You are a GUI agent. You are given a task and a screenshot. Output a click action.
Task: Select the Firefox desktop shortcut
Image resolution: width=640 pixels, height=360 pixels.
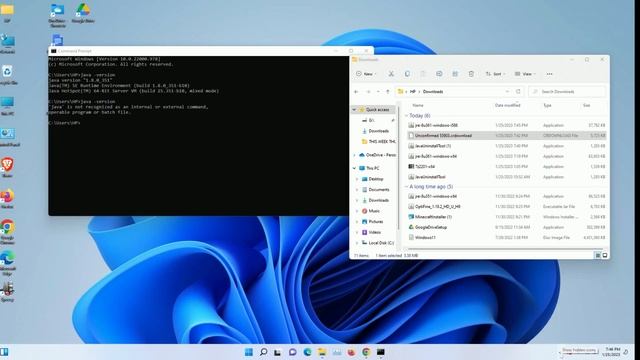pos(7,199)
